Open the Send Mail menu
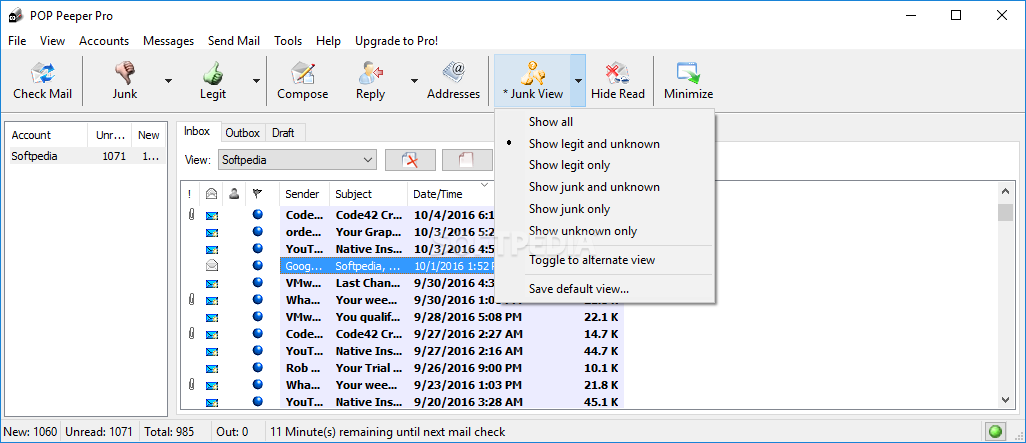Viewport: 1026px width, 443px height. (234, 41)
